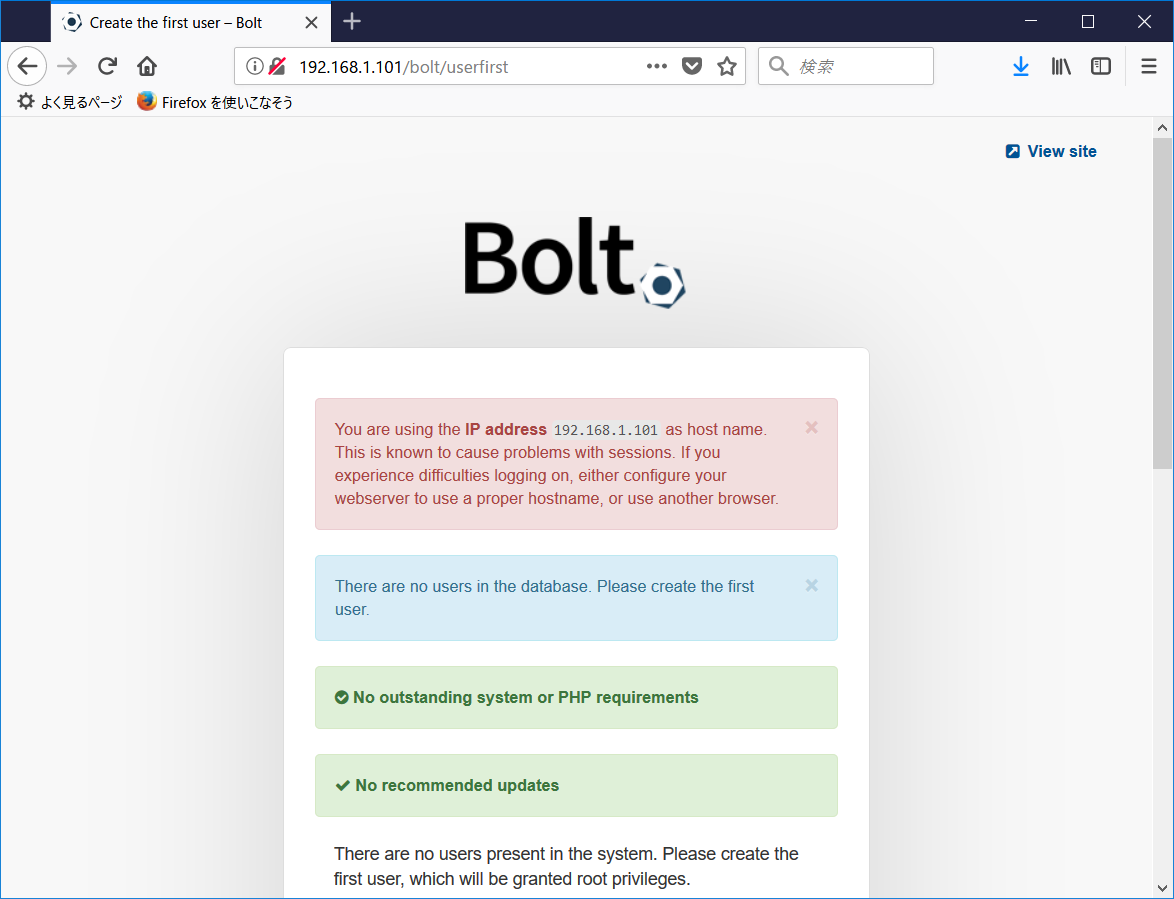Open the Firefox home page
This screenshot has height=899, width=1174.
pyautogui.click(x=146, y=65)
